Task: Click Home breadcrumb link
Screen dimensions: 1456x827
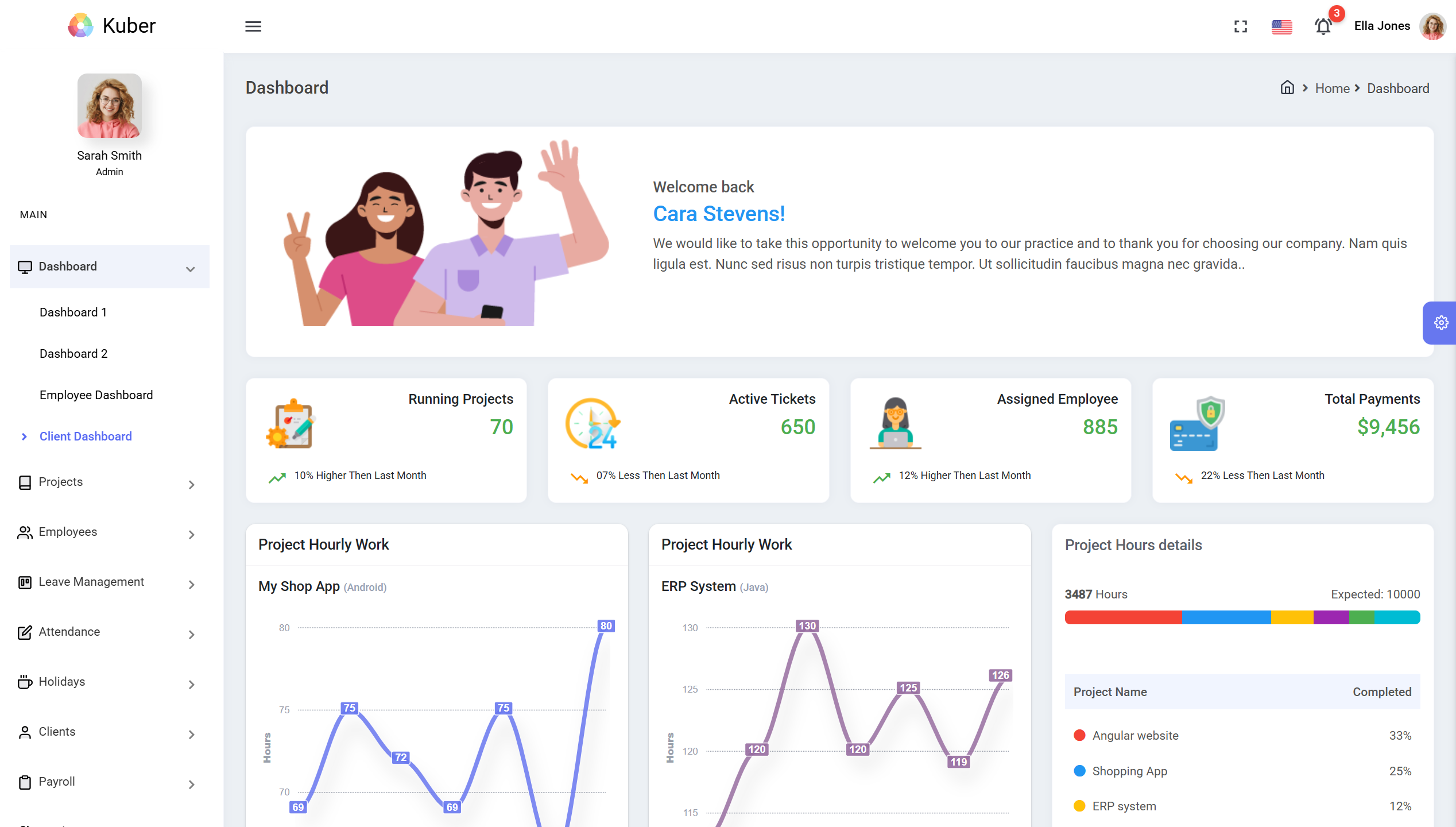Action: [x=1332, y=88]
